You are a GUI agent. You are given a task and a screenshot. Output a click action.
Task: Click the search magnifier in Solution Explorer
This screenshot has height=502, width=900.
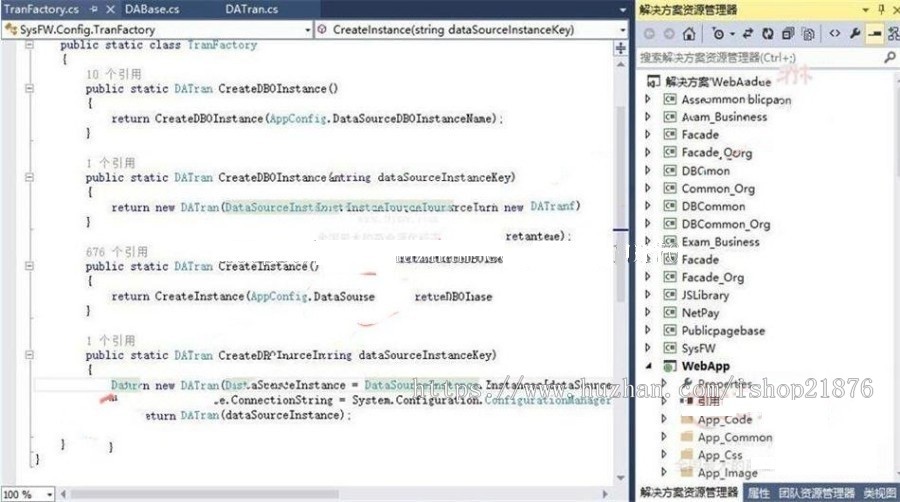coord(890,57)
